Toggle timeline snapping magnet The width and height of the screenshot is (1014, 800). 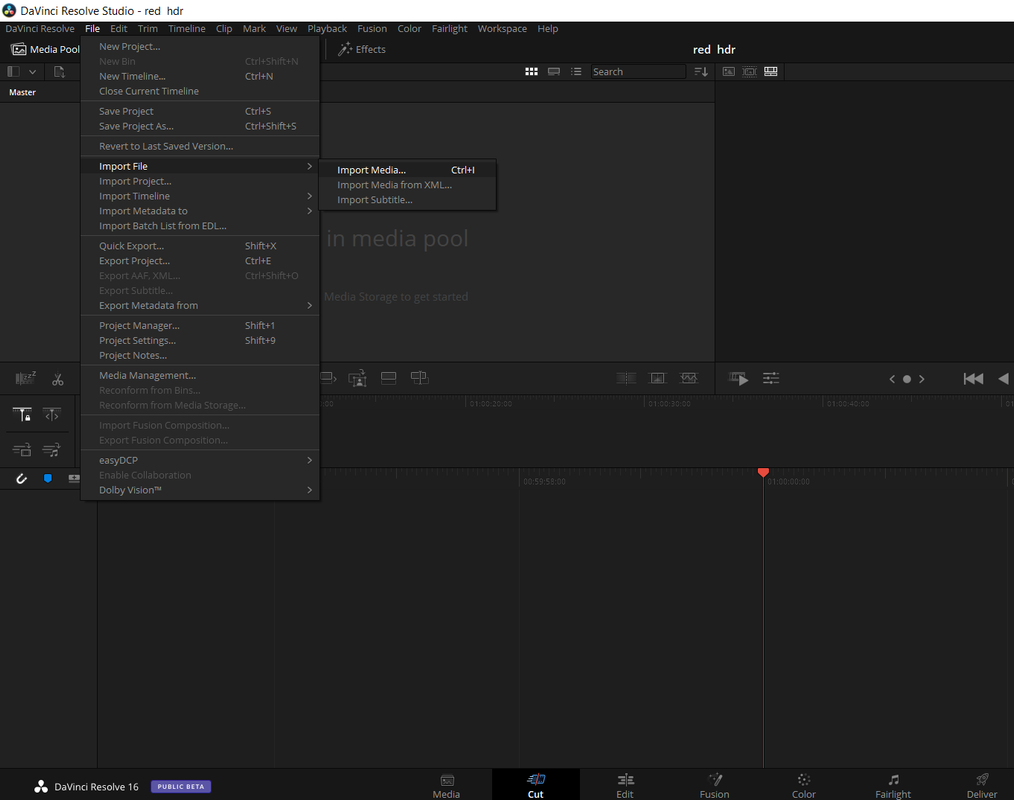point(21,479)
